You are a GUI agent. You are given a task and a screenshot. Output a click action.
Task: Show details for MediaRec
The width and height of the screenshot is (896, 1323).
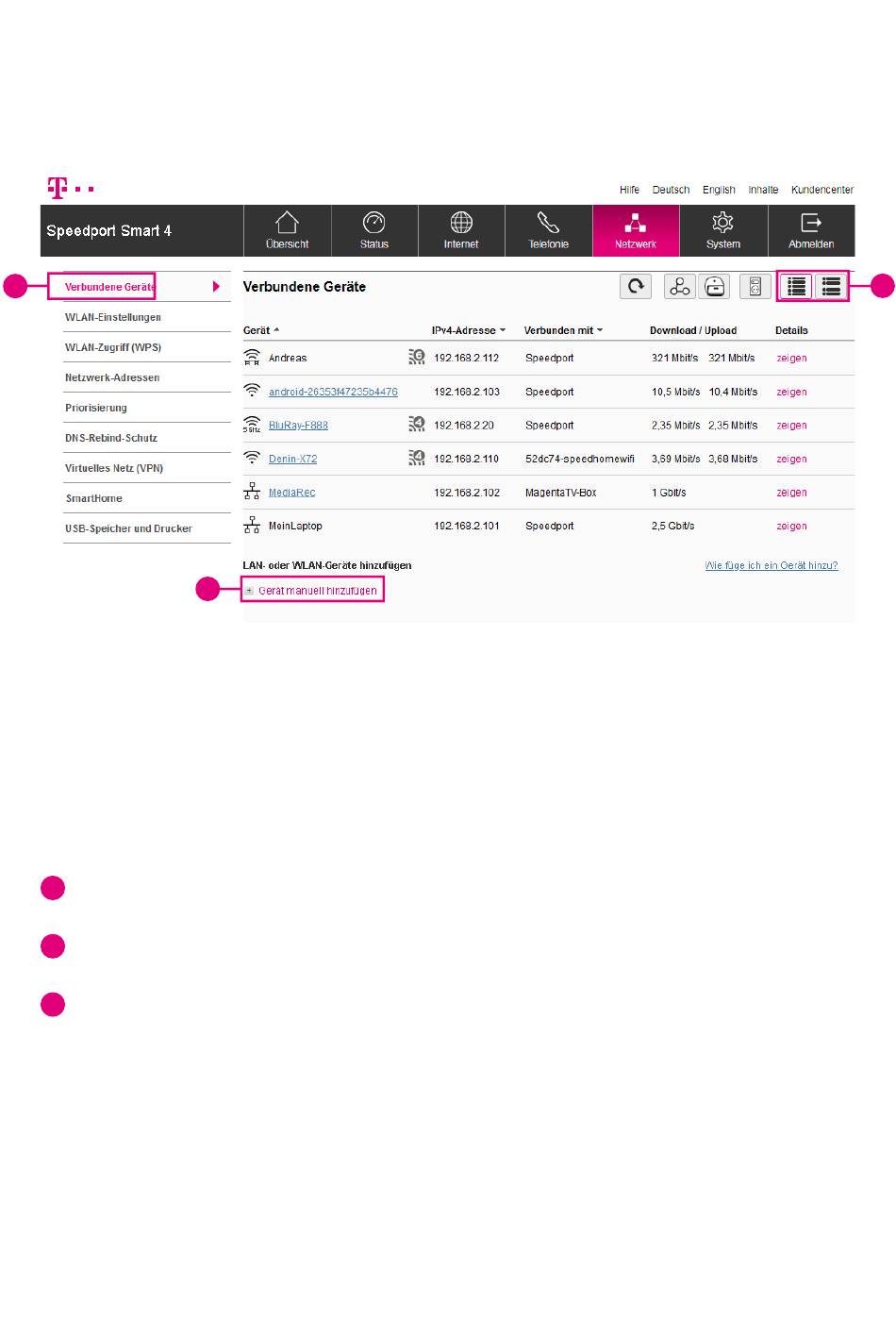click(x=791, y=493)
